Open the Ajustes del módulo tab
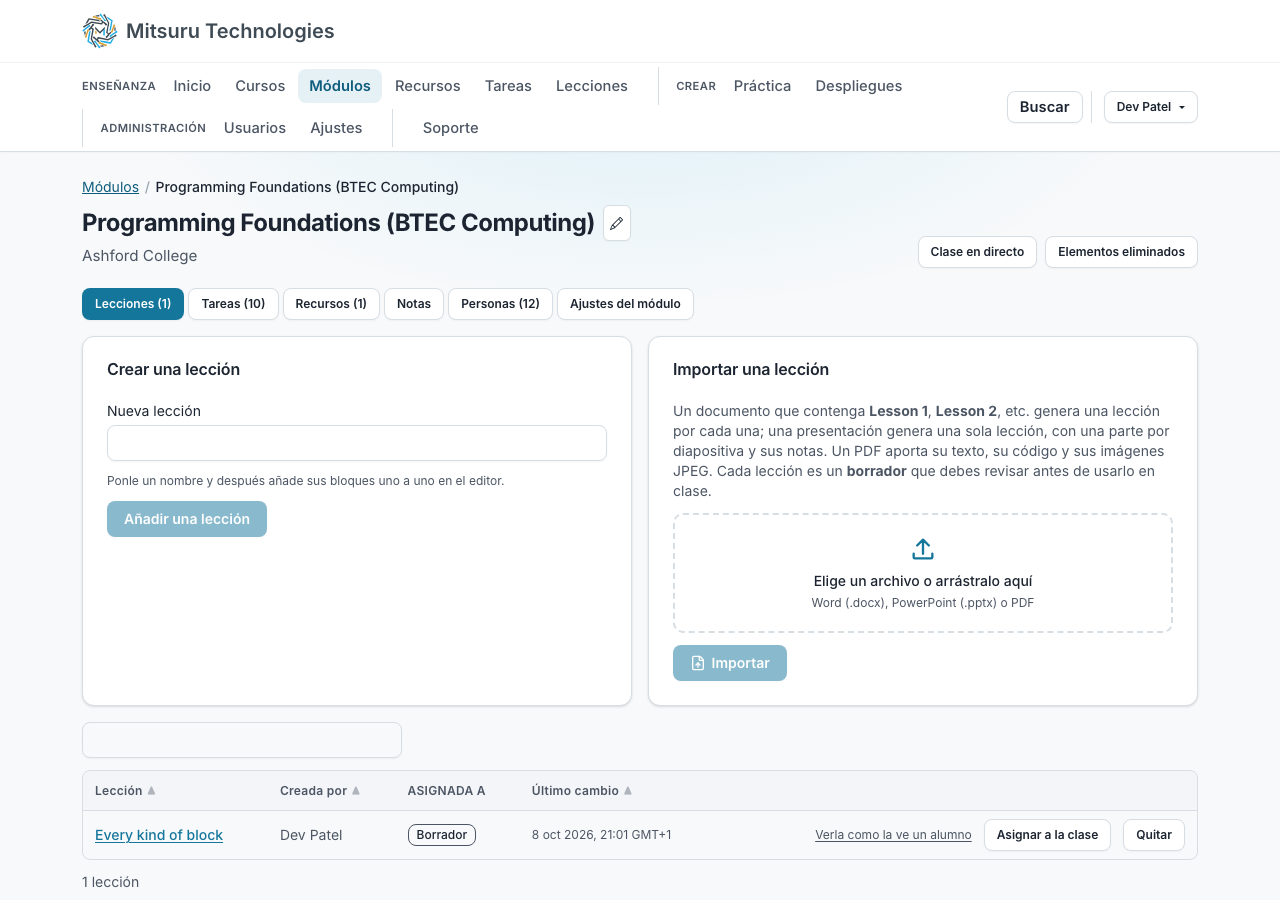Screen dimensions: 1280x900 click(x=625, y=304)
